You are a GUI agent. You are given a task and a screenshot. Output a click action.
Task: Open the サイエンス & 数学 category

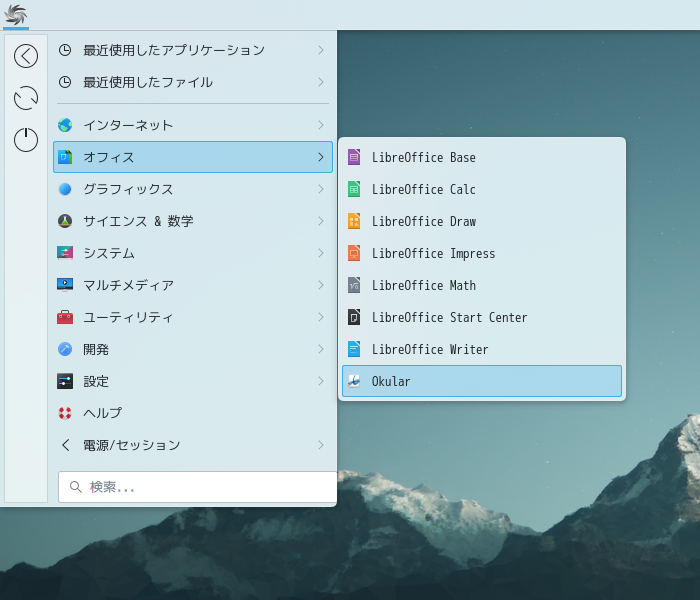point(193,221)
